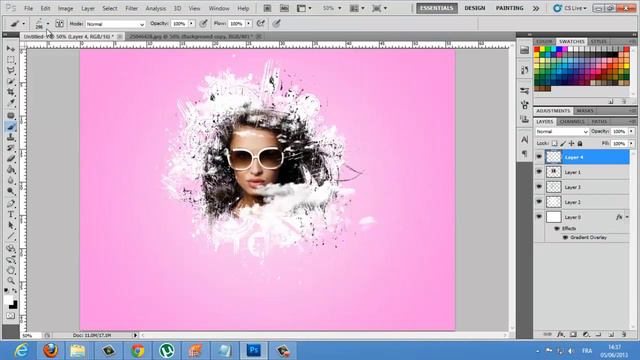Open the layer blend mode dropdown
Viewport: 640px width, 360px height.
tap(562, 131)
